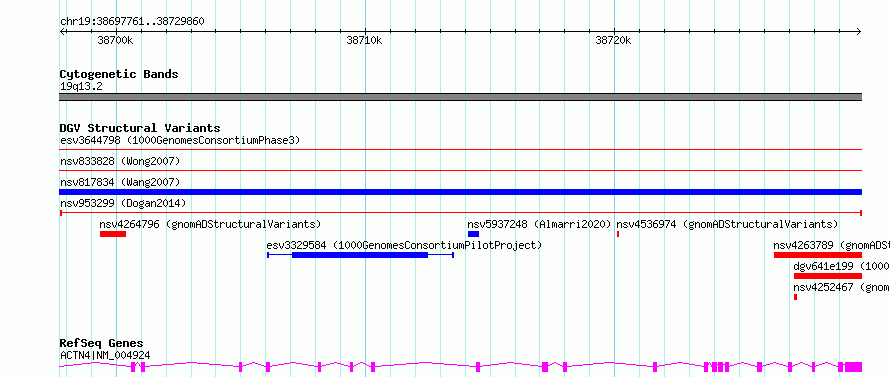
Task: Open nsv833828 (Wong2007) variant label
Action: 120,162
